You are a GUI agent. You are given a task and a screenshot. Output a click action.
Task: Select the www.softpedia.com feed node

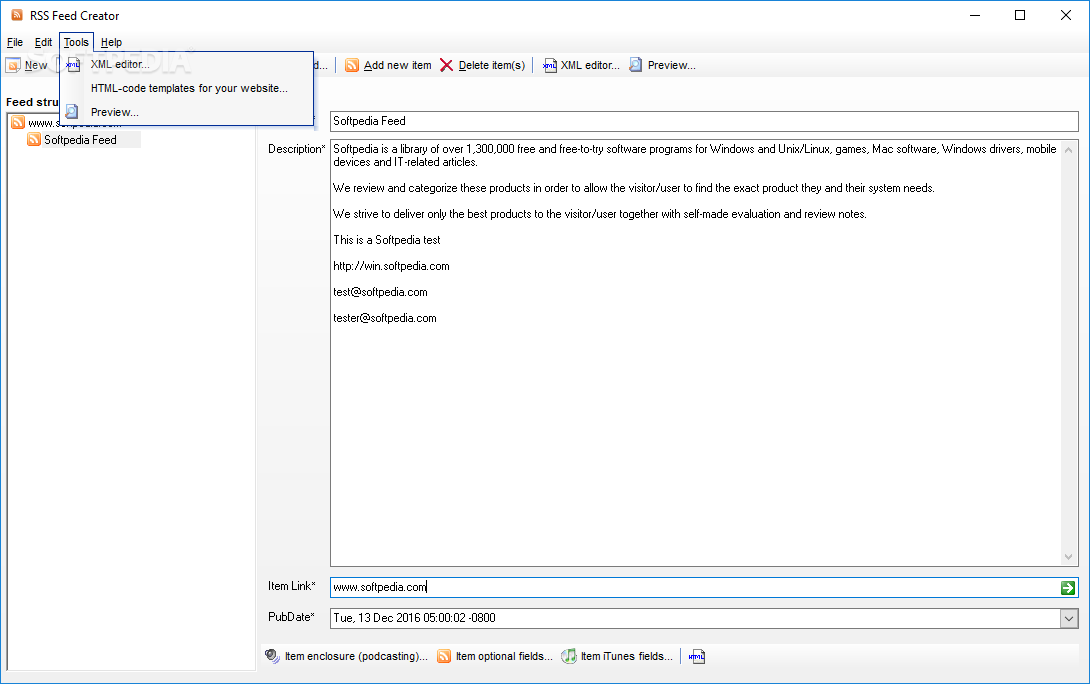[66, 123]
